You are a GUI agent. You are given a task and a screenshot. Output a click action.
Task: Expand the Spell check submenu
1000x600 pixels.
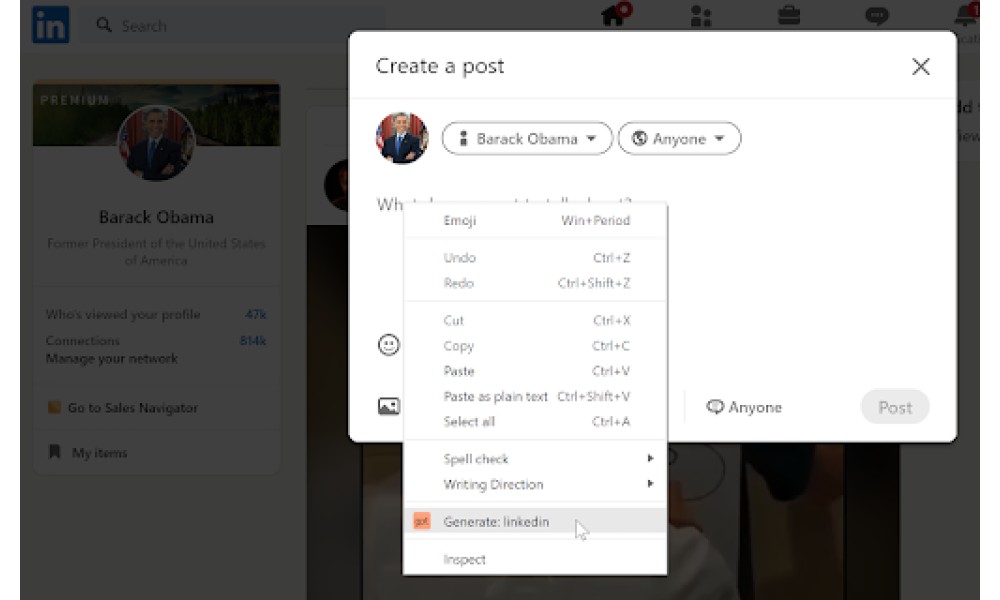(535, 458)
